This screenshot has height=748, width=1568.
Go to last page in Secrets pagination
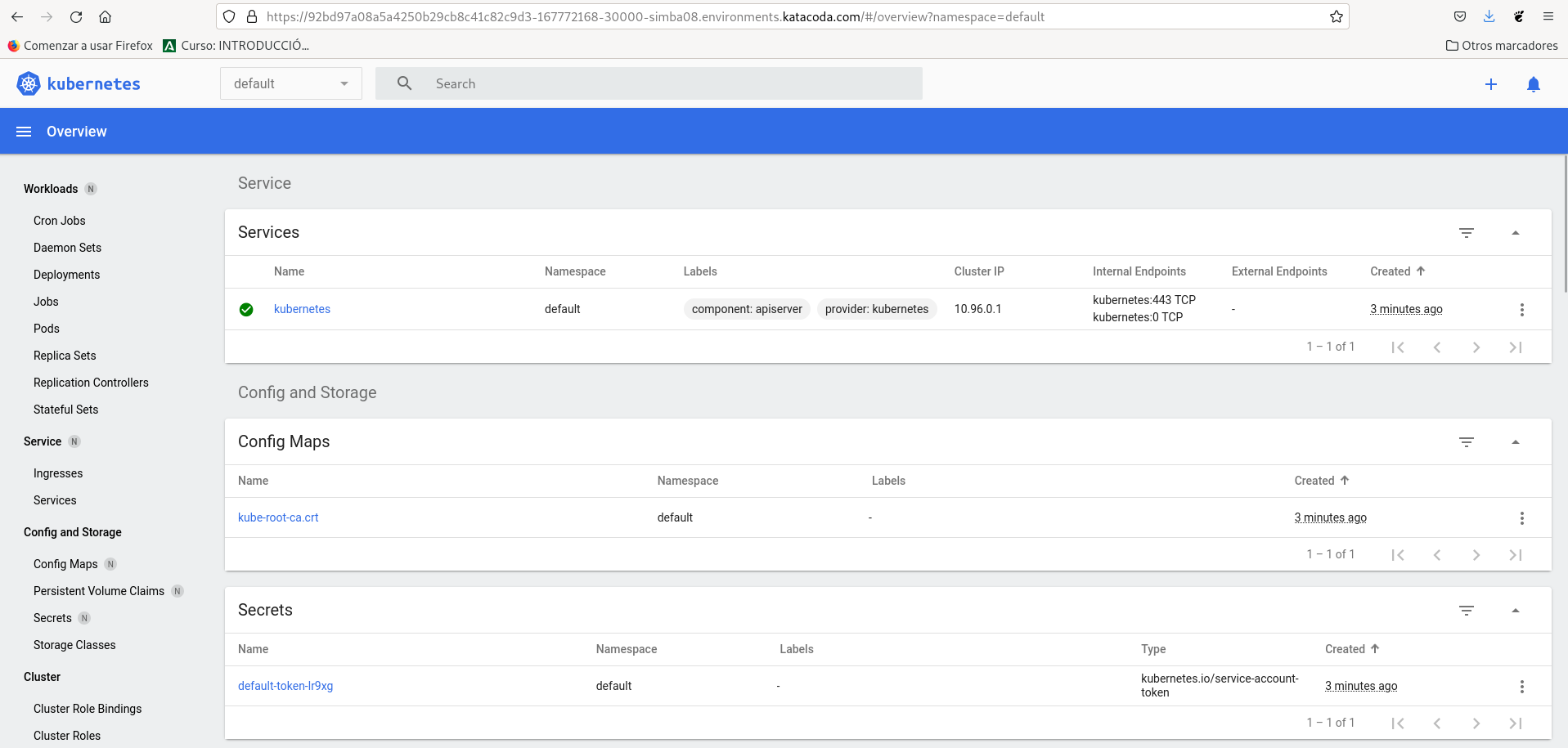coord(1516,723)
